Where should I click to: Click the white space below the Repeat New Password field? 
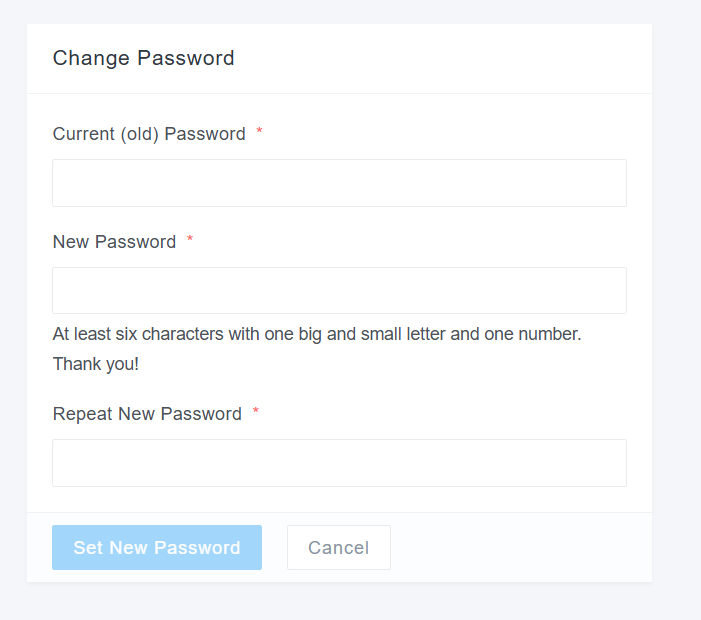(339, 499)
